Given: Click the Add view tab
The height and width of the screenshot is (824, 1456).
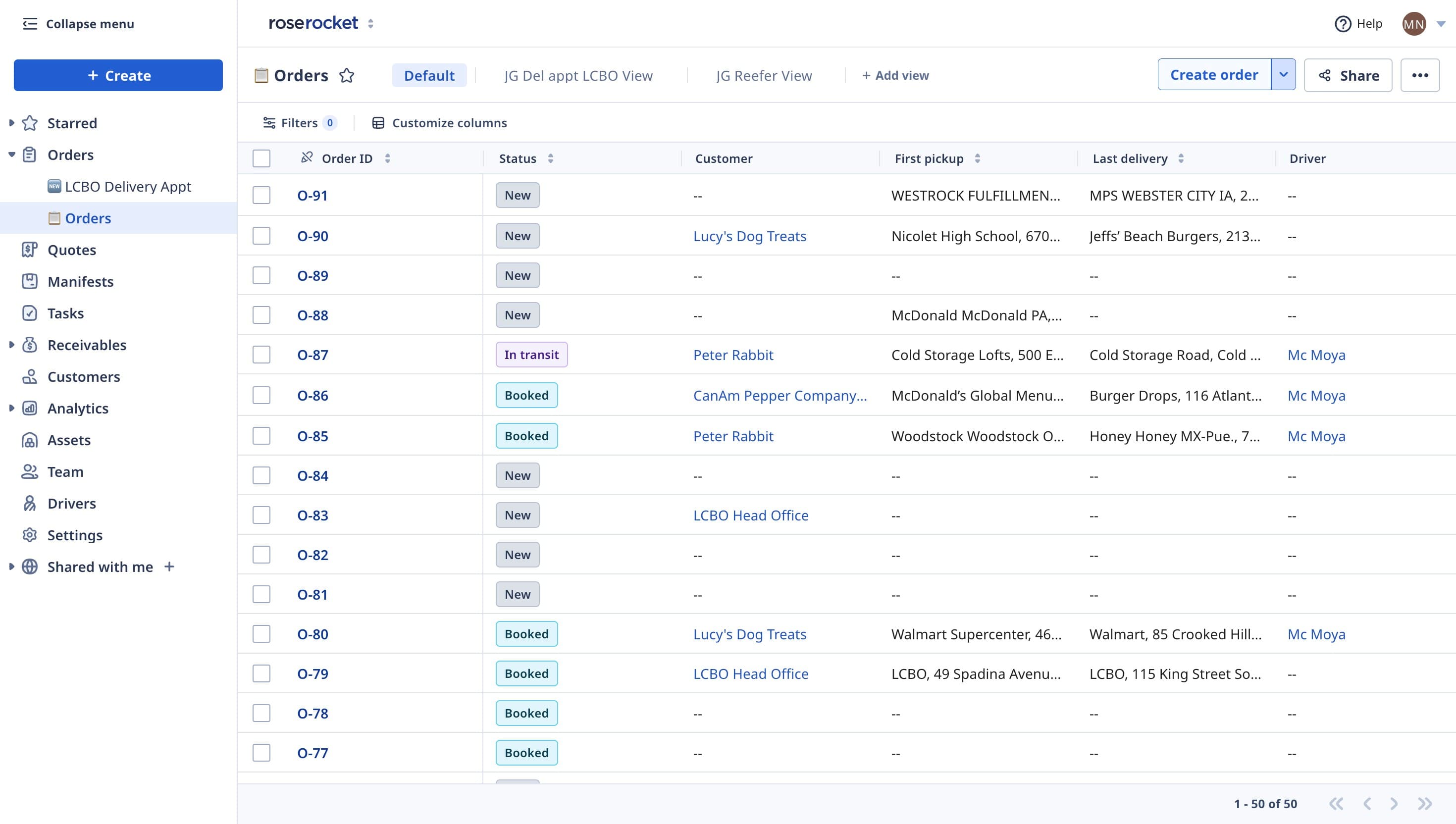Looking at the screenshot, I should point(895,75).
